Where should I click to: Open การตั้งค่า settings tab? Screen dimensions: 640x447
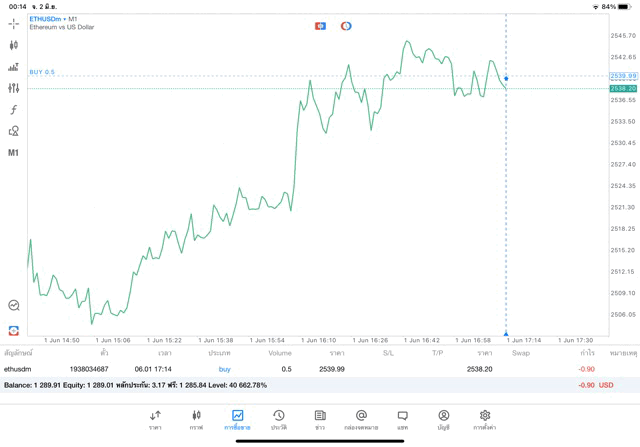pyautogui.click(x=485, y=419)
